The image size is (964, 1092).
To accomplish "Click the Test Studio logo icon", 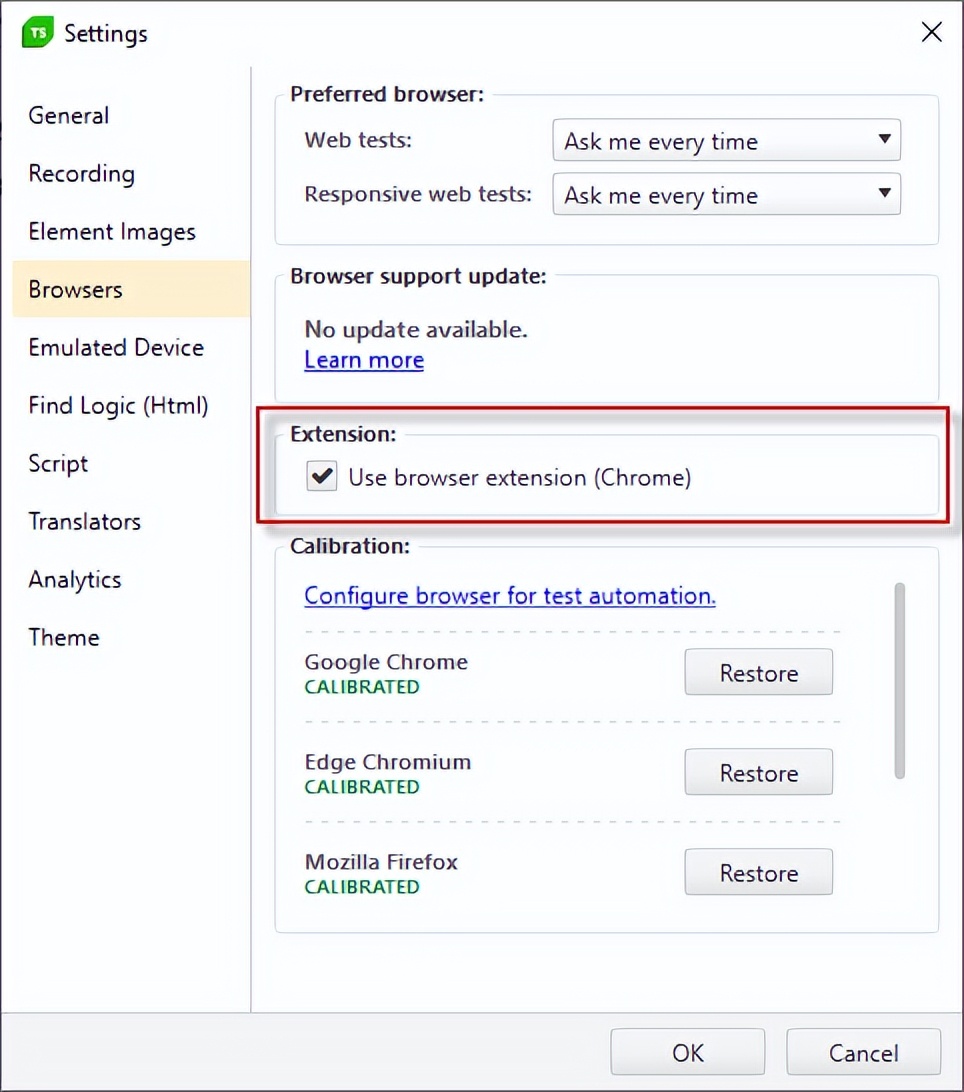I will [39, 33].
